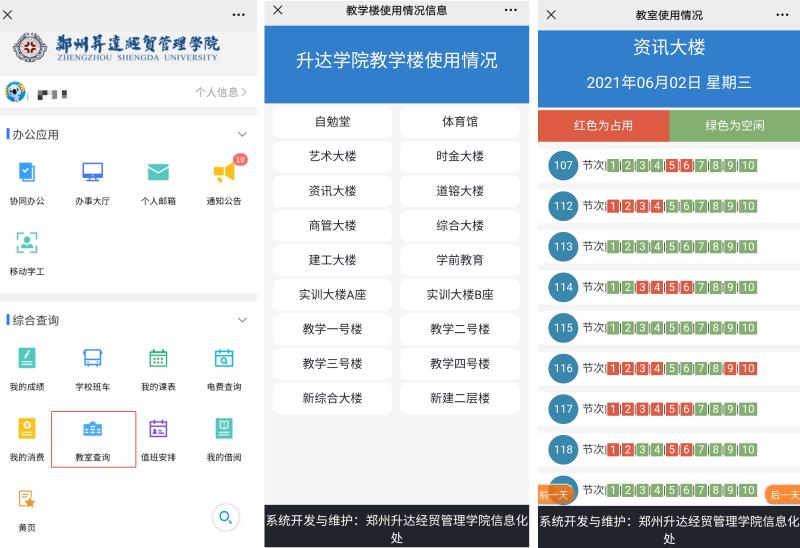
Task: Tap room 114 circle badge
Action: (563, 287)
